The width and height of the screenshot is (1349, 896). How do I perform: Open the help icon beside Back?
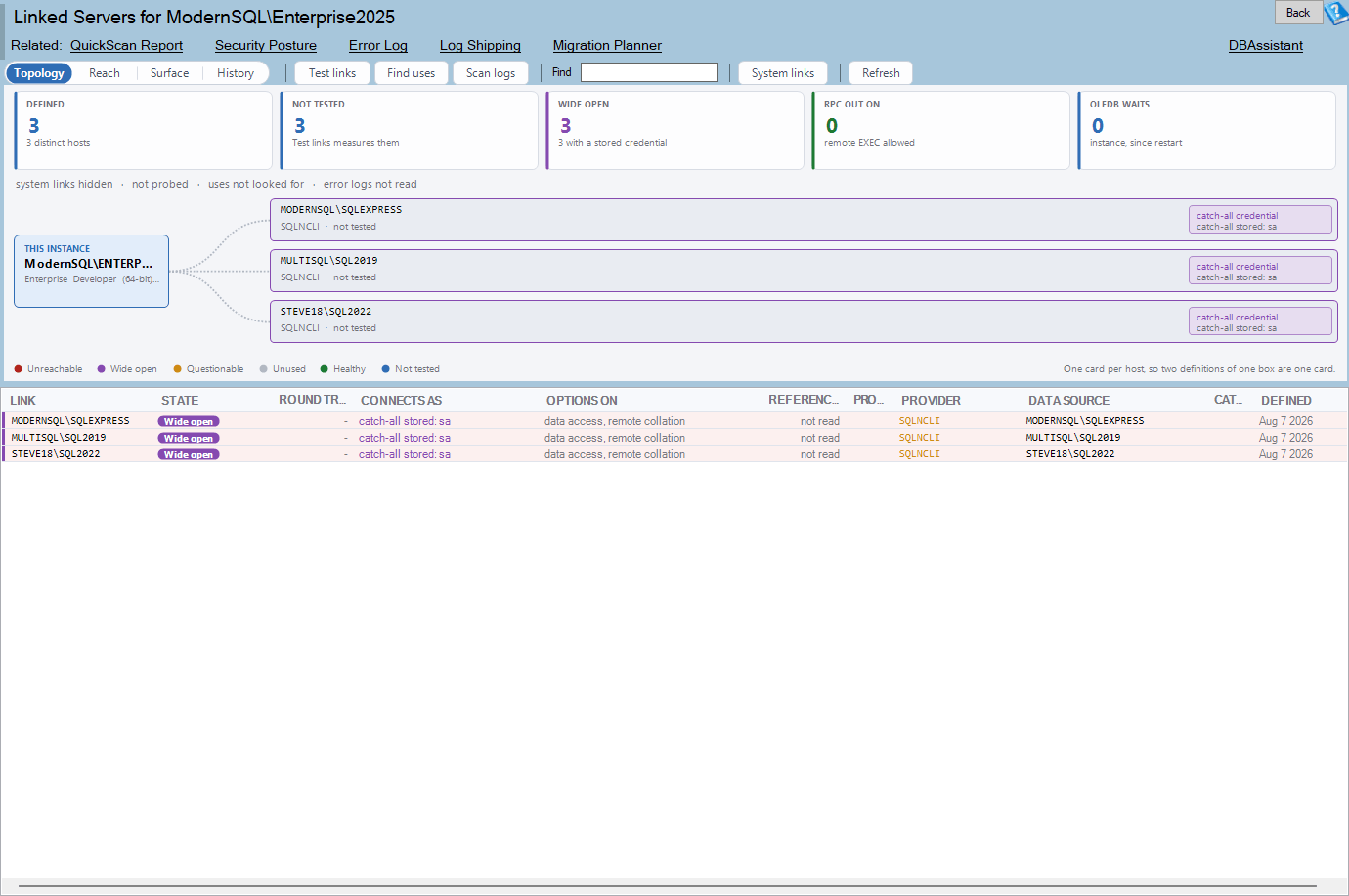[1336, 13]
